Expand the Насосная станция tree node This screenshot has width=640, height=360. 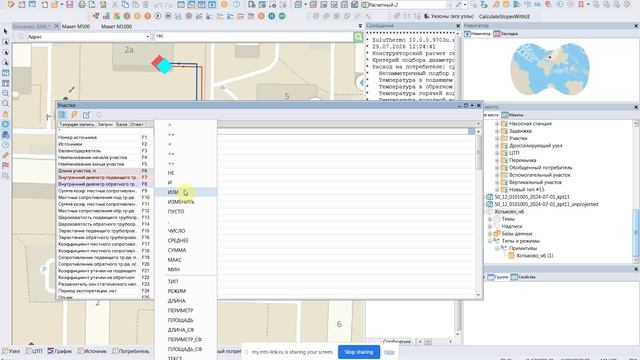(497, 124)
